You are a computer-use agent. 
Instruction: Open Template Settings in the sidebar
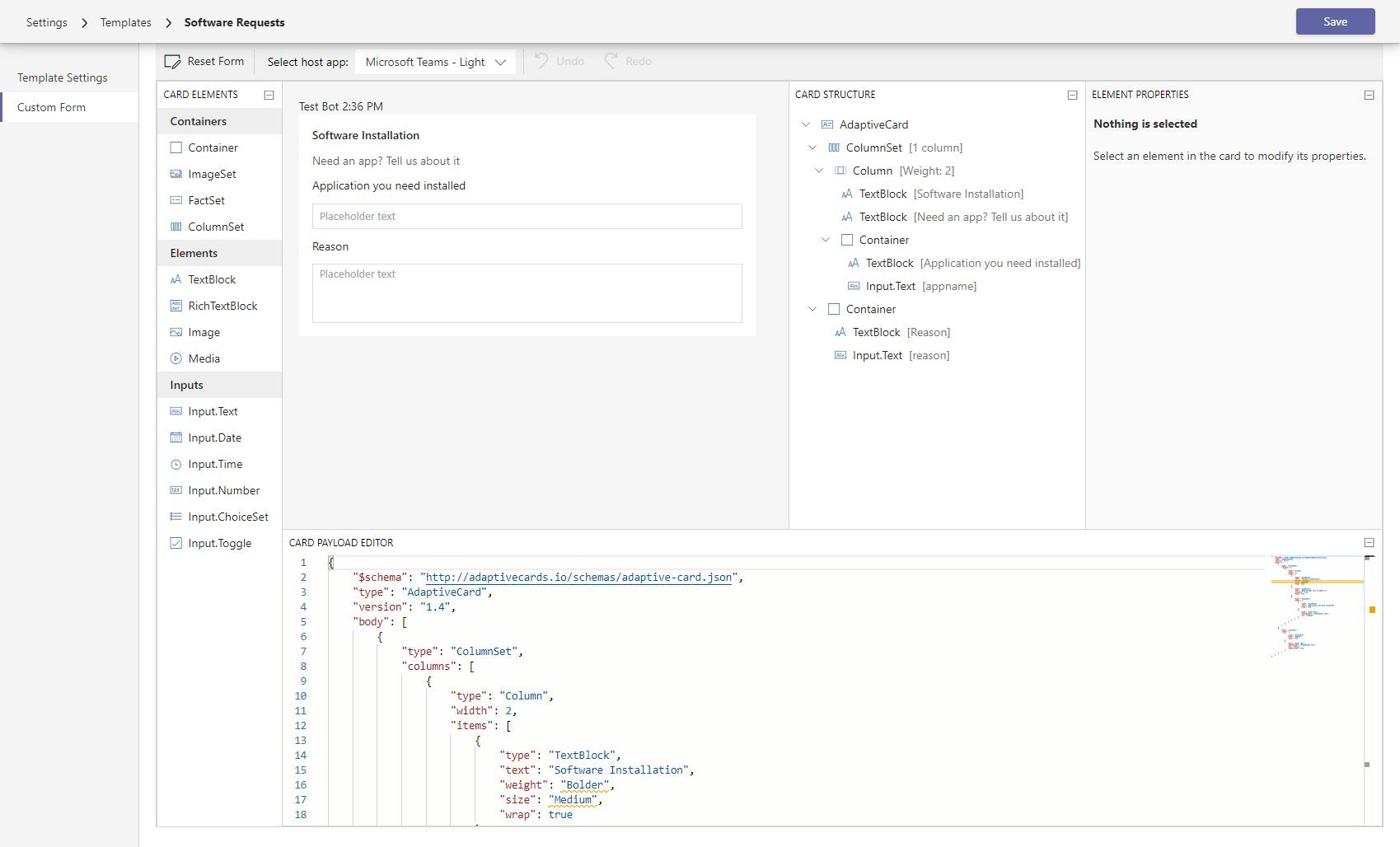63,77
